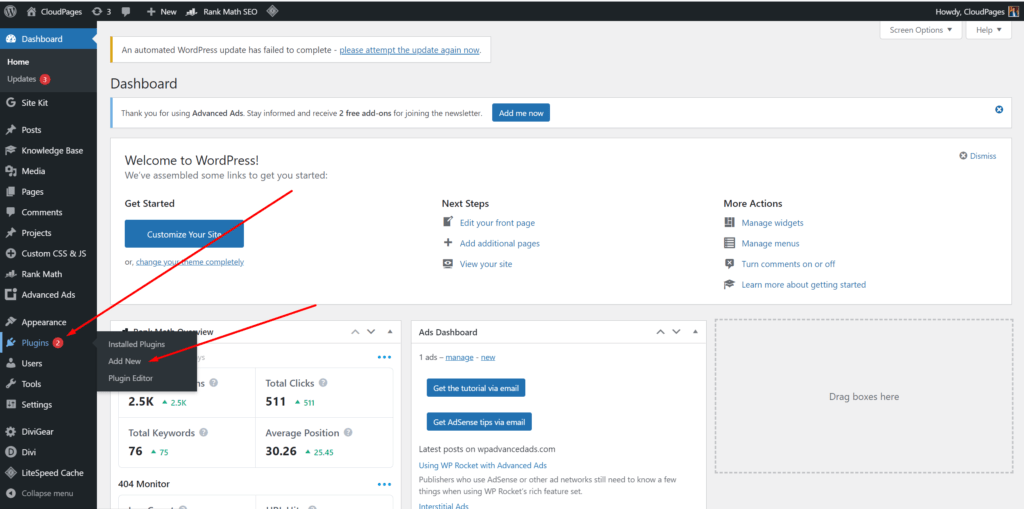The width and height of the screenshot is (1024, 509).
Task: Click 'change your theme completely' link
Action: tap(190, 262)
